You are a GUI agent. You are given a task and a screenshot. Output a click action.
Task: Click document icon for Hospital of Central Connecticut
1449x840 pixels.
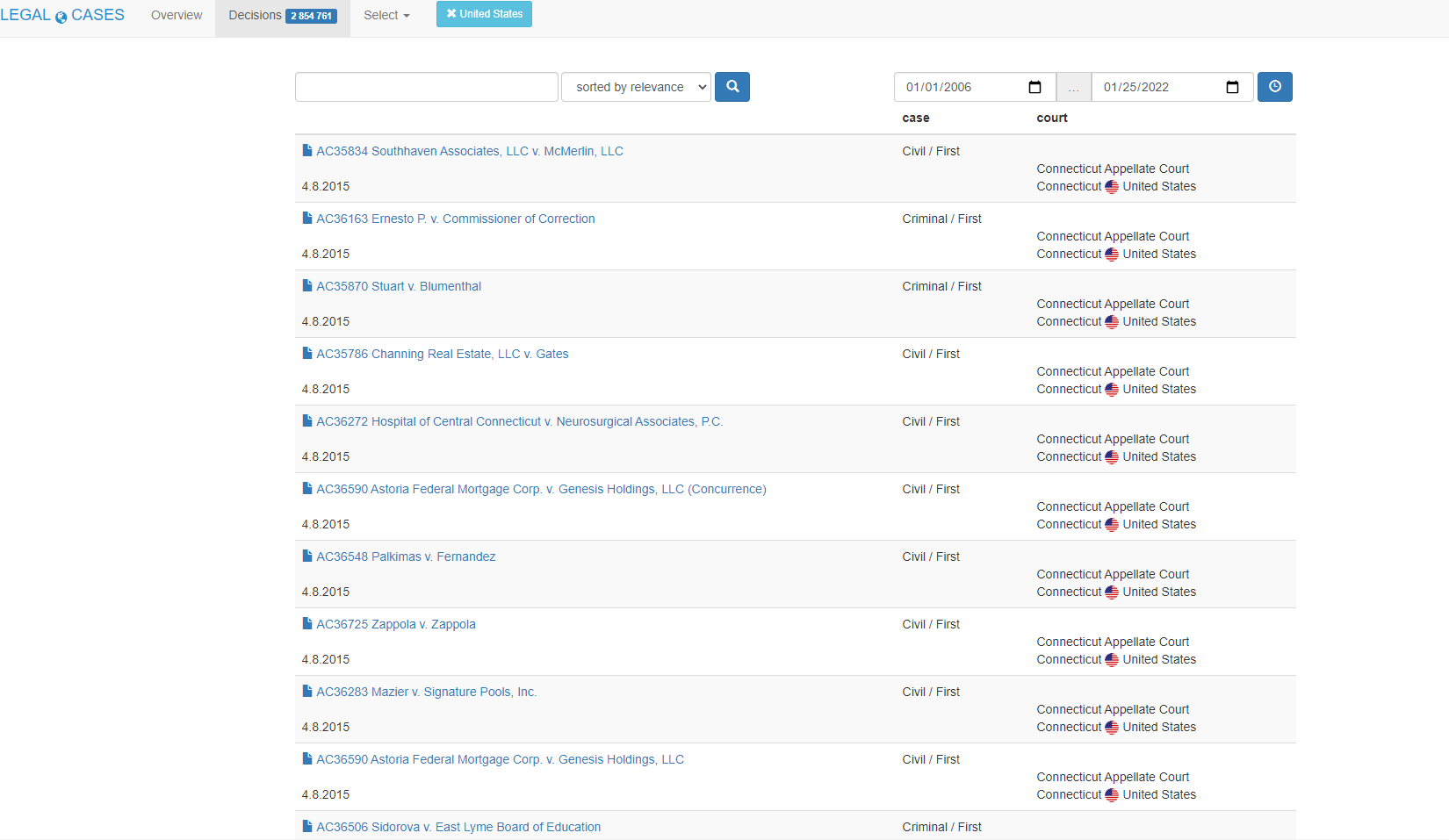307,420
